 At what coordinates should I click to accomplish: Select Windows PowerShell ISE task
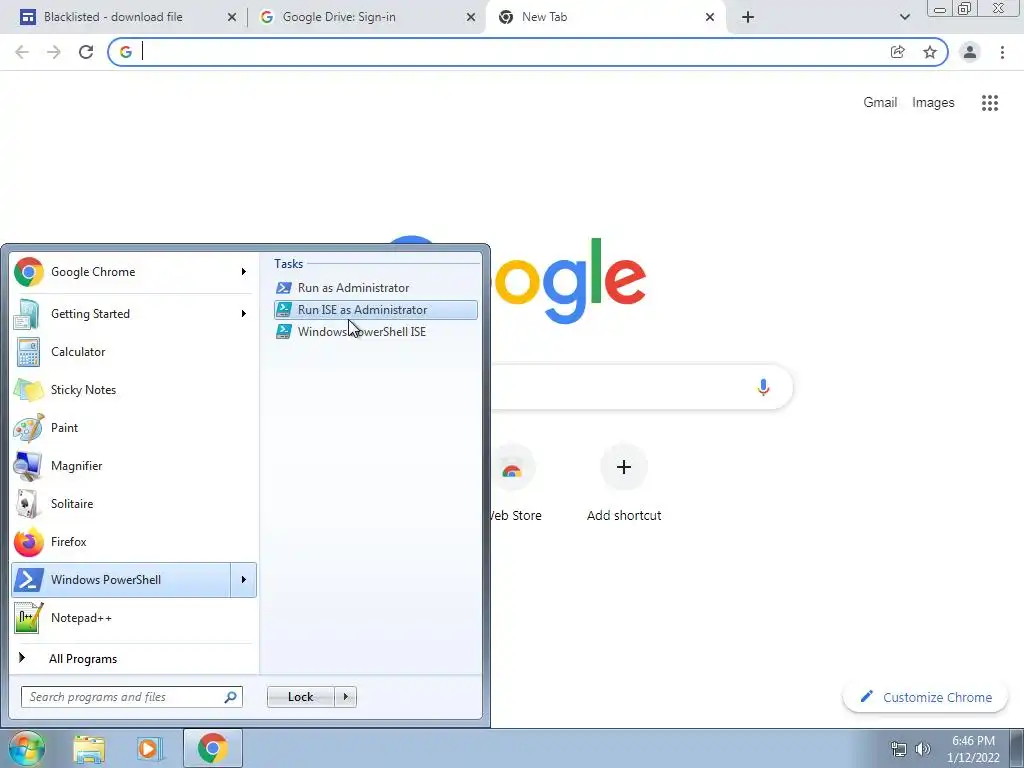point(376,332)
